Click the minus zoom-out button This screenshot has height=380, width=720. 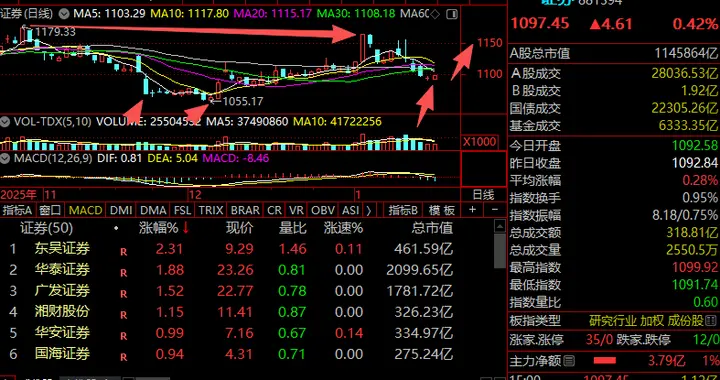point(495,210)
